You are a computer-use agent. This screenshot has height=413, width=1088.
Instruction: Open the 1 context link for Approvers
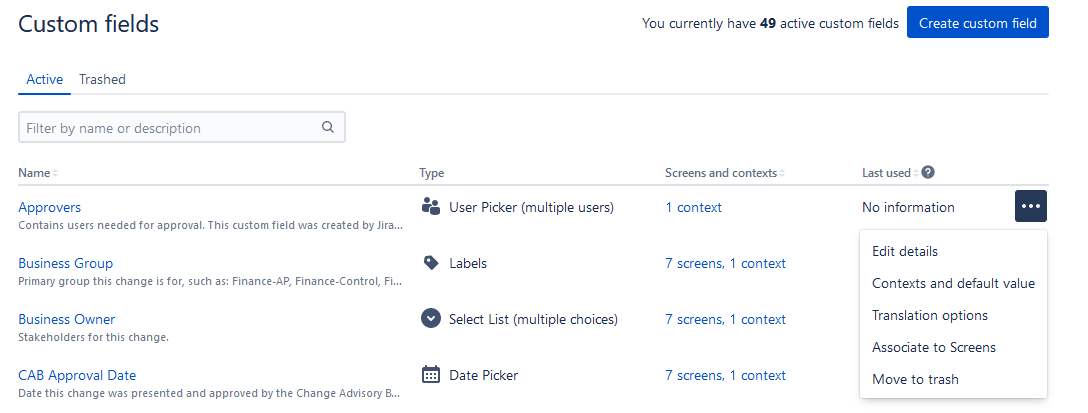tap(693, 207)
